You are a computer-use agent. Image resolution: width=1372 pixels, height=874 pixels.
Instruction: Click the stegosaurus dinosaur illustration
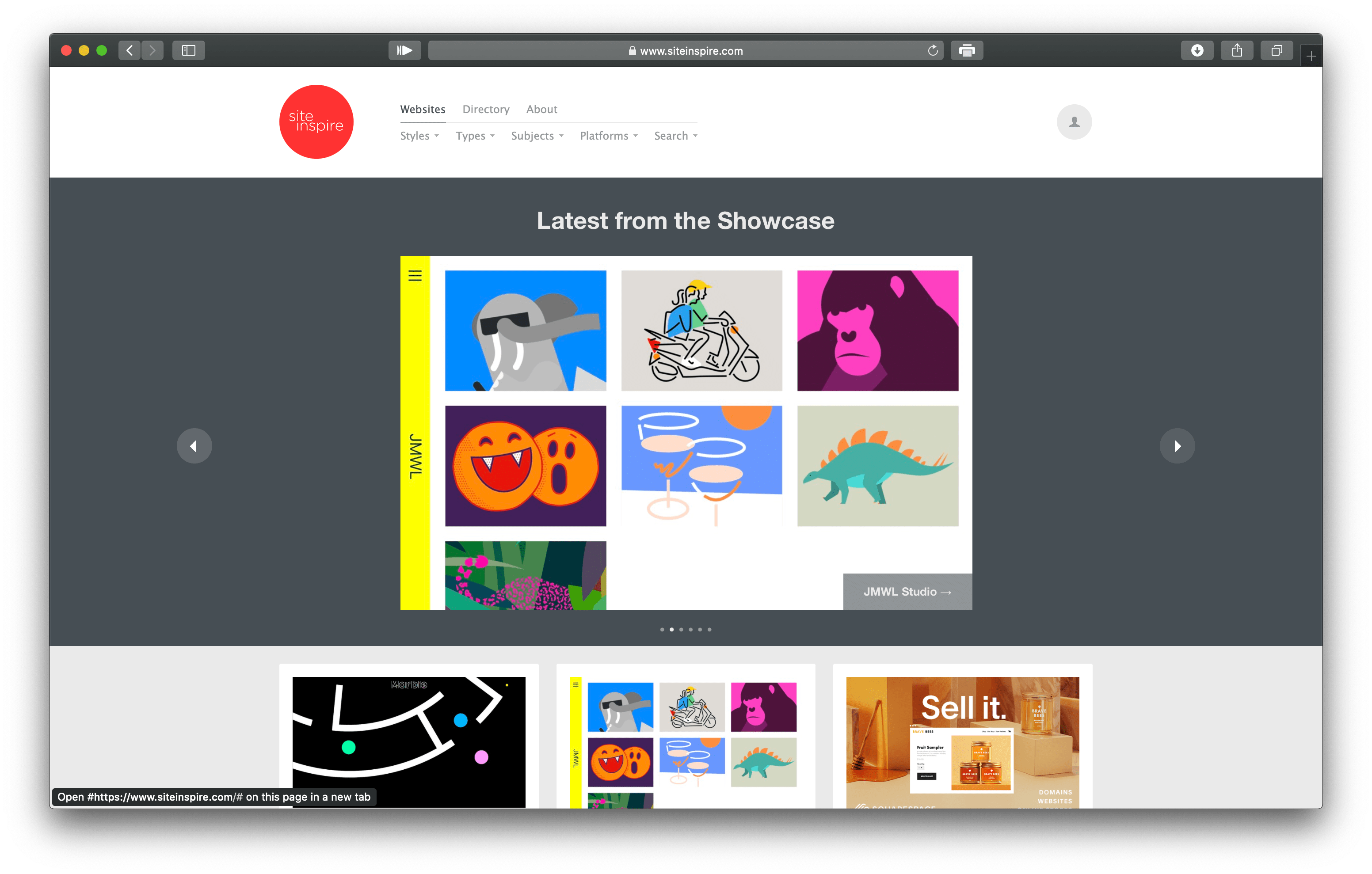pos(877,466)
